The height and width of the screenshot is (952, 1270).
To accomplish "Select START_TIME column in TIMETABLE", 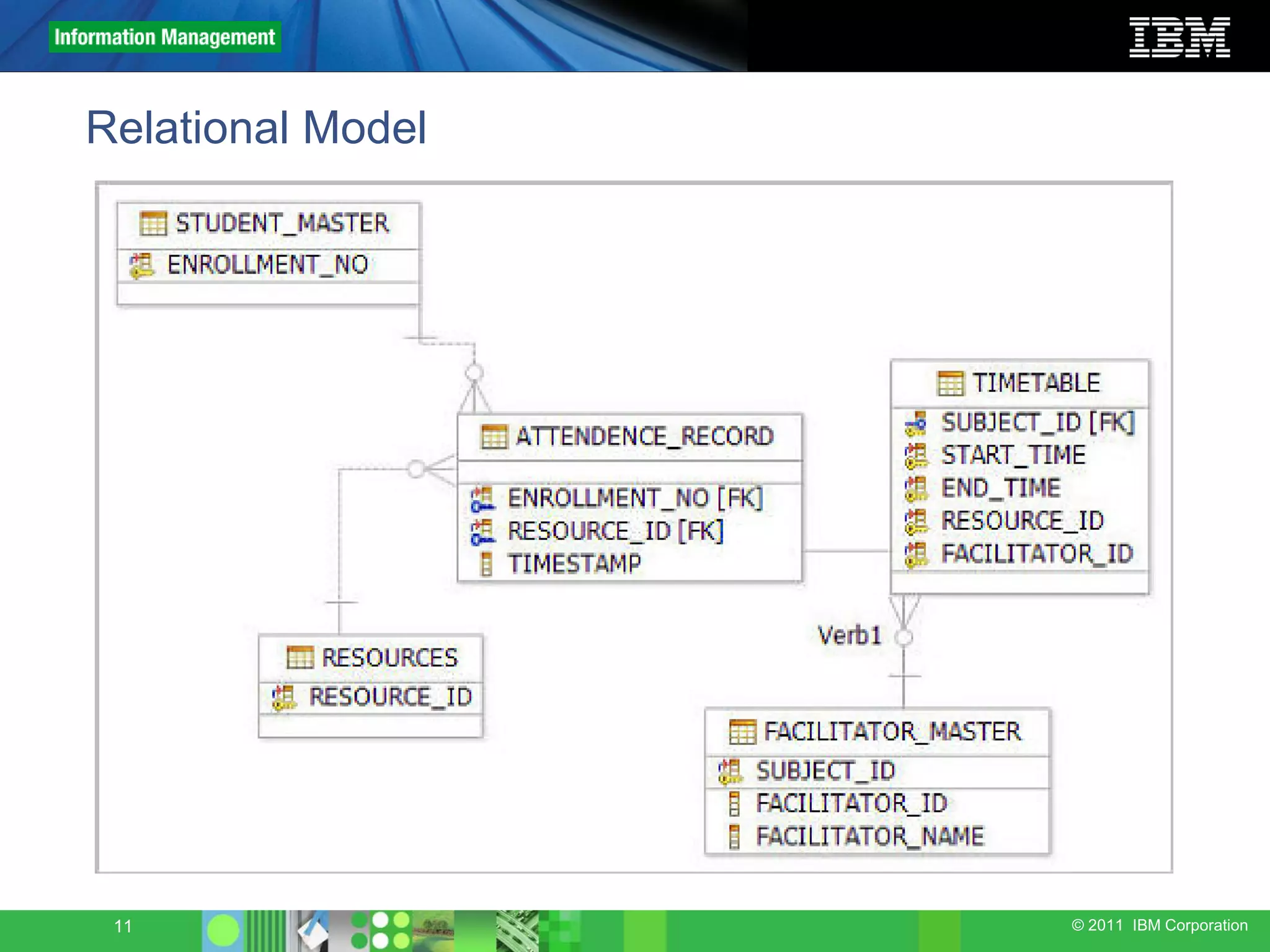I will coord(1013,456).
